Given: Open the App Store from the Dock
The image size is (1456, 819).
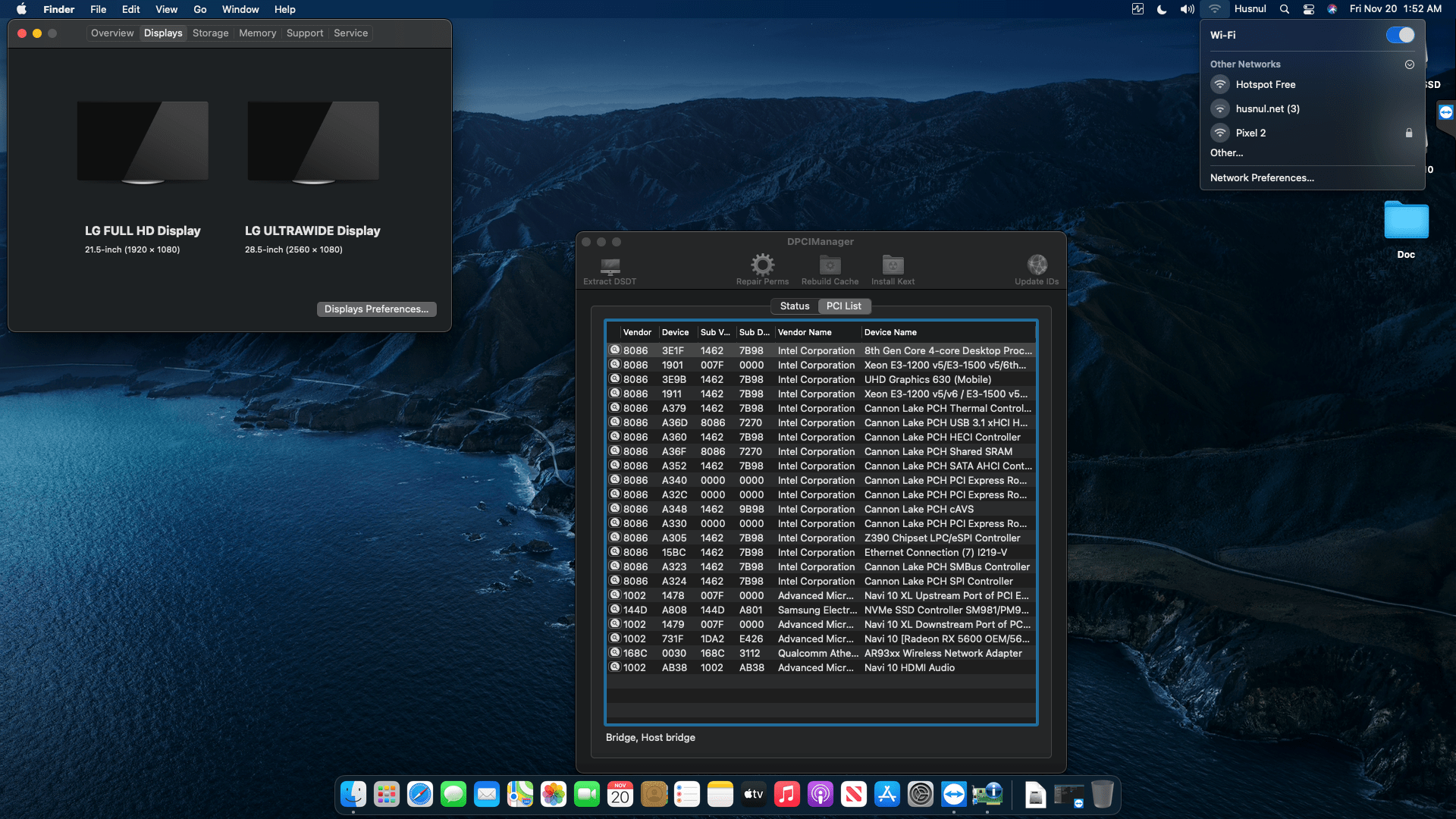Looking at the screenshot, I should coord(887,795).
